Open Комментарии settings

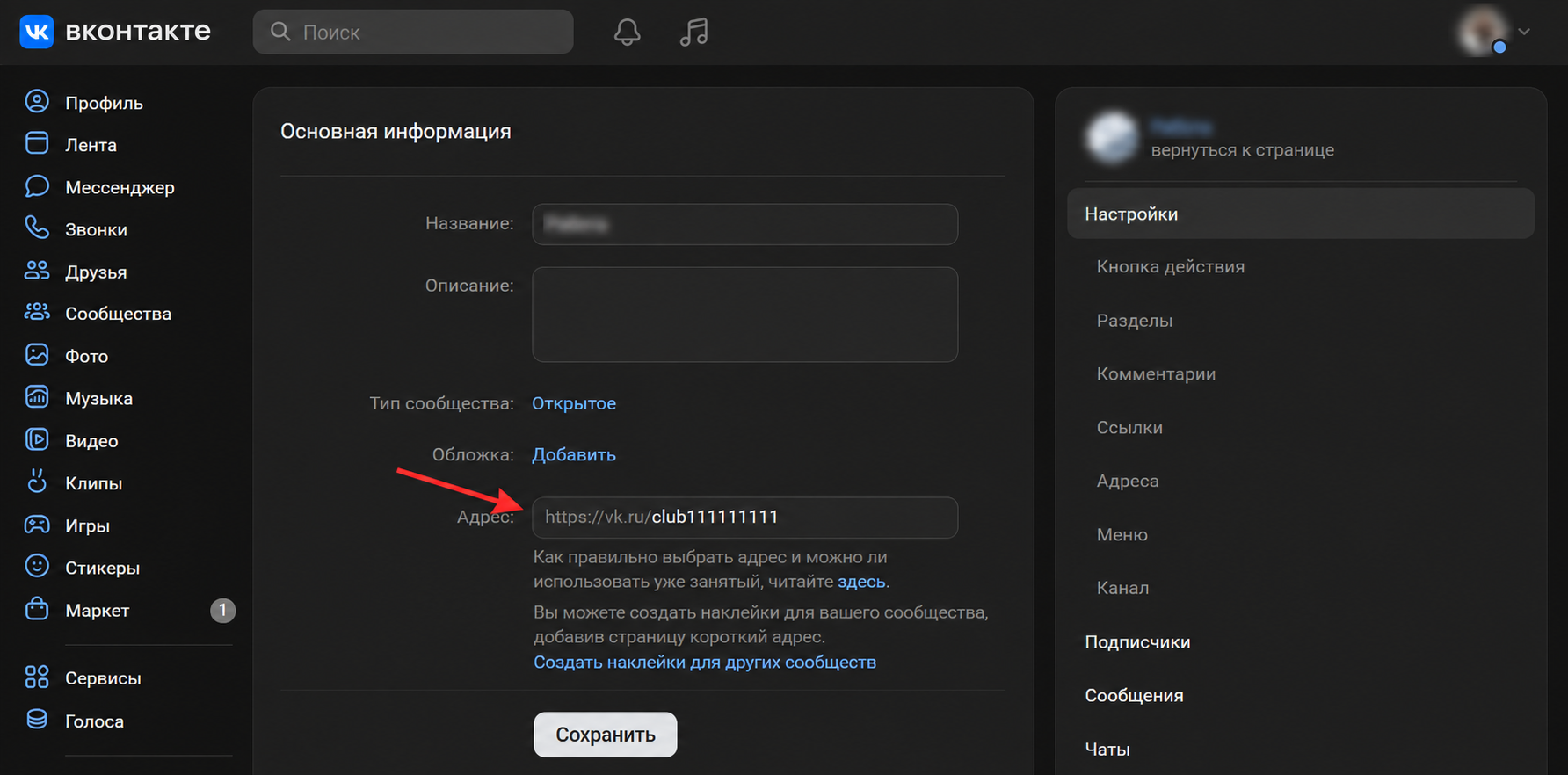pos(1156,373)
